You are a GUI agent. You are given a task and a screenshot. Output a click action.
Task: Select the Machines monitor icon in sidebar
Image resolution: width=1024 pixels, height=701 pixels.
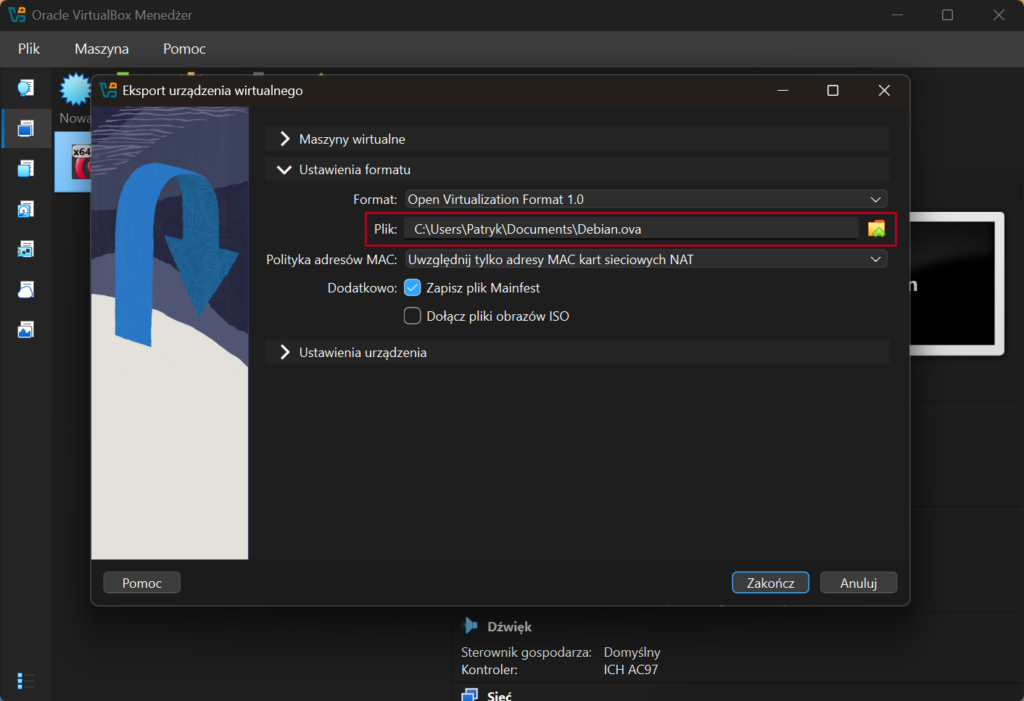coord(26,128)
